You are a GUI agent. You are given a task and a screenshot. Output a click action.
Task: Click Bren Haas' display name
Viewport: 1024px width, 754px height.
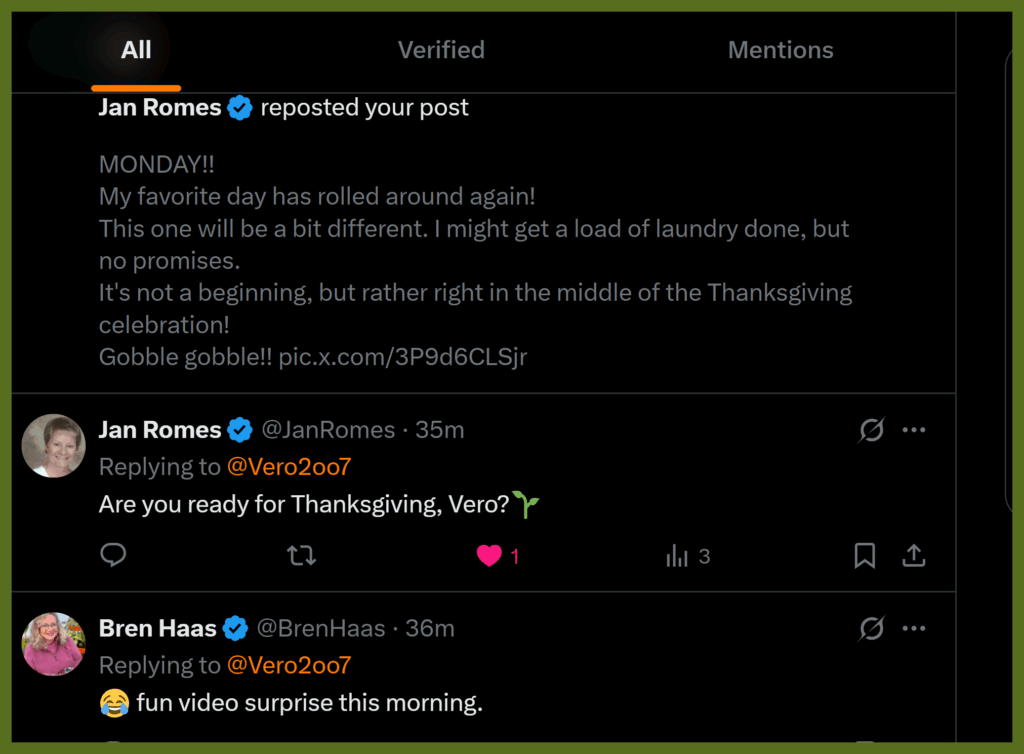point(158,628)
